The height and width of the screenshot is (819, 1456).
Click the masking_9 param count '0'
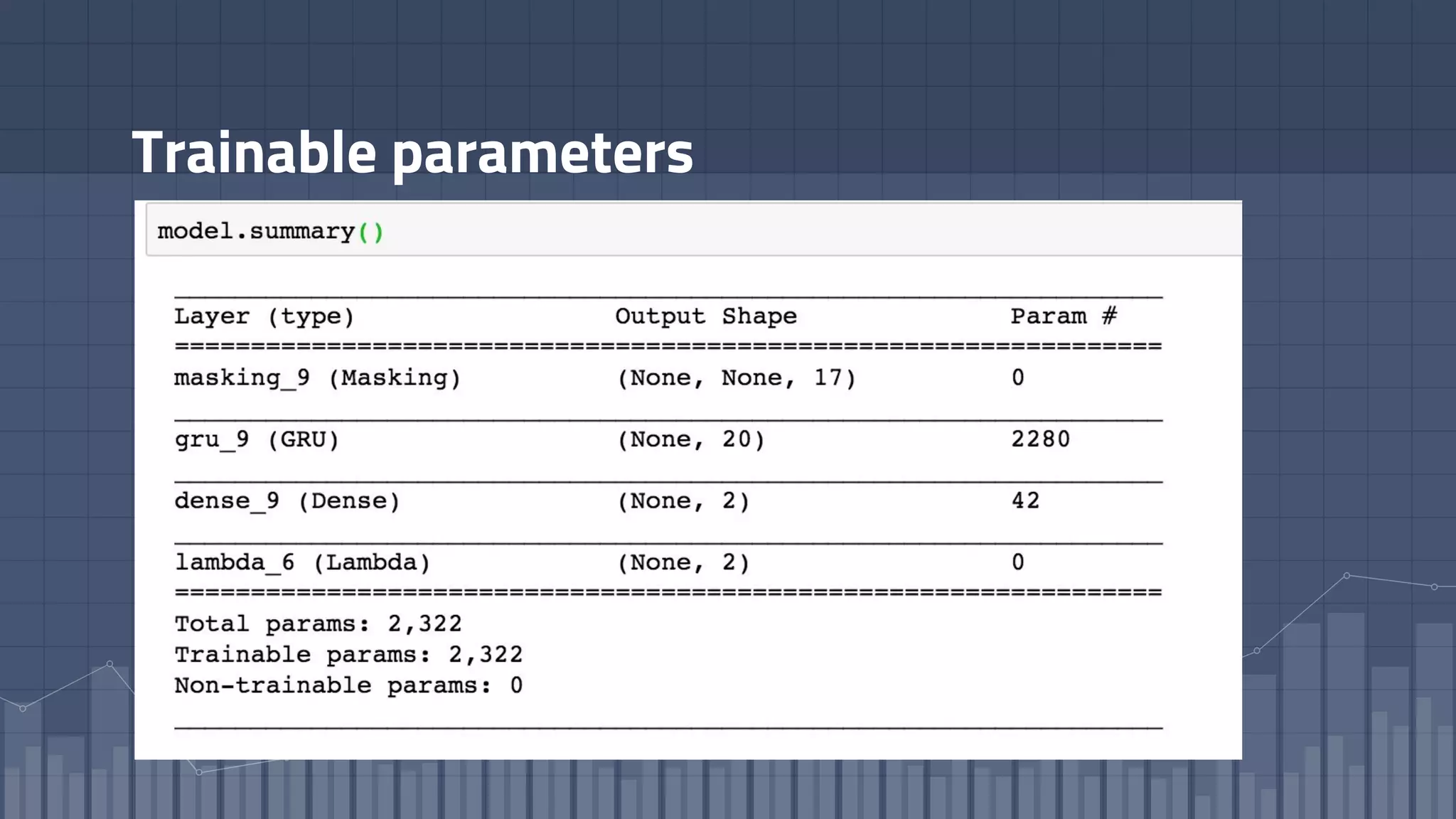click(1018, 378)
